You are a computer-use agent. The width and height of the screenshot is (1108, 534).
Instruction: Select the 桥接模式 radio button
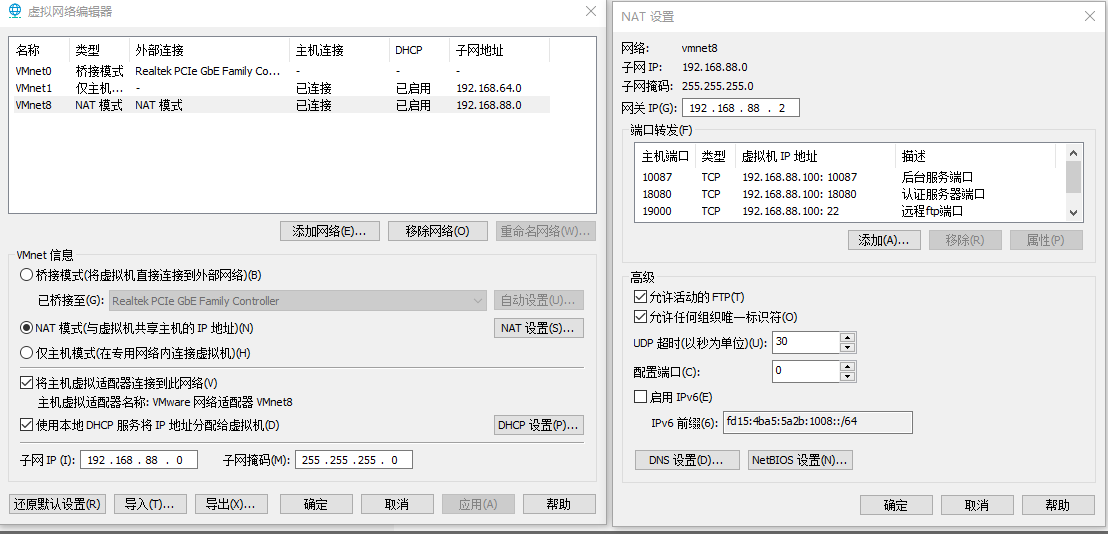click(26, 275)
